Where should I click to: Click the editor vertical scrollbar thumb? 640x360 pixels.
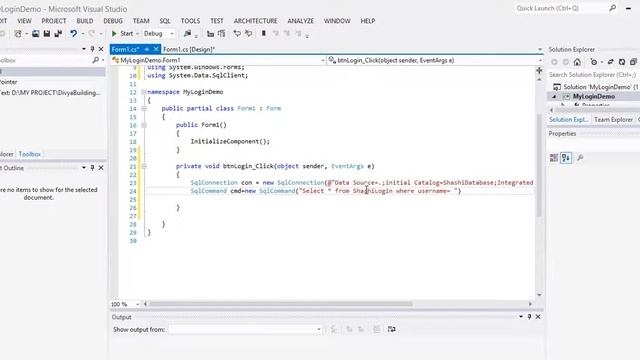(x=539, y=165)
